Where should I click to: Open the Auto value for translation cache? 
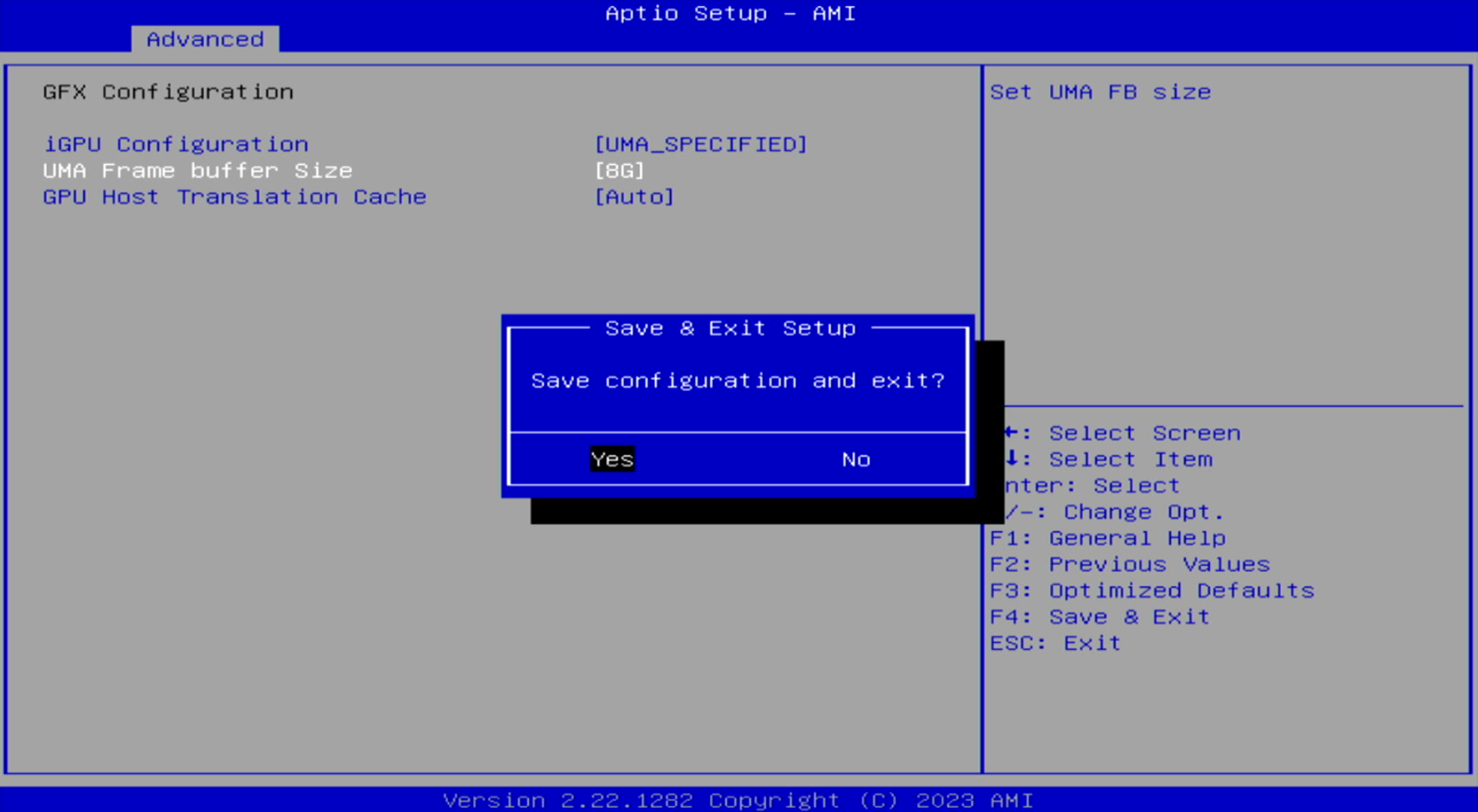[x=633, y=197]
